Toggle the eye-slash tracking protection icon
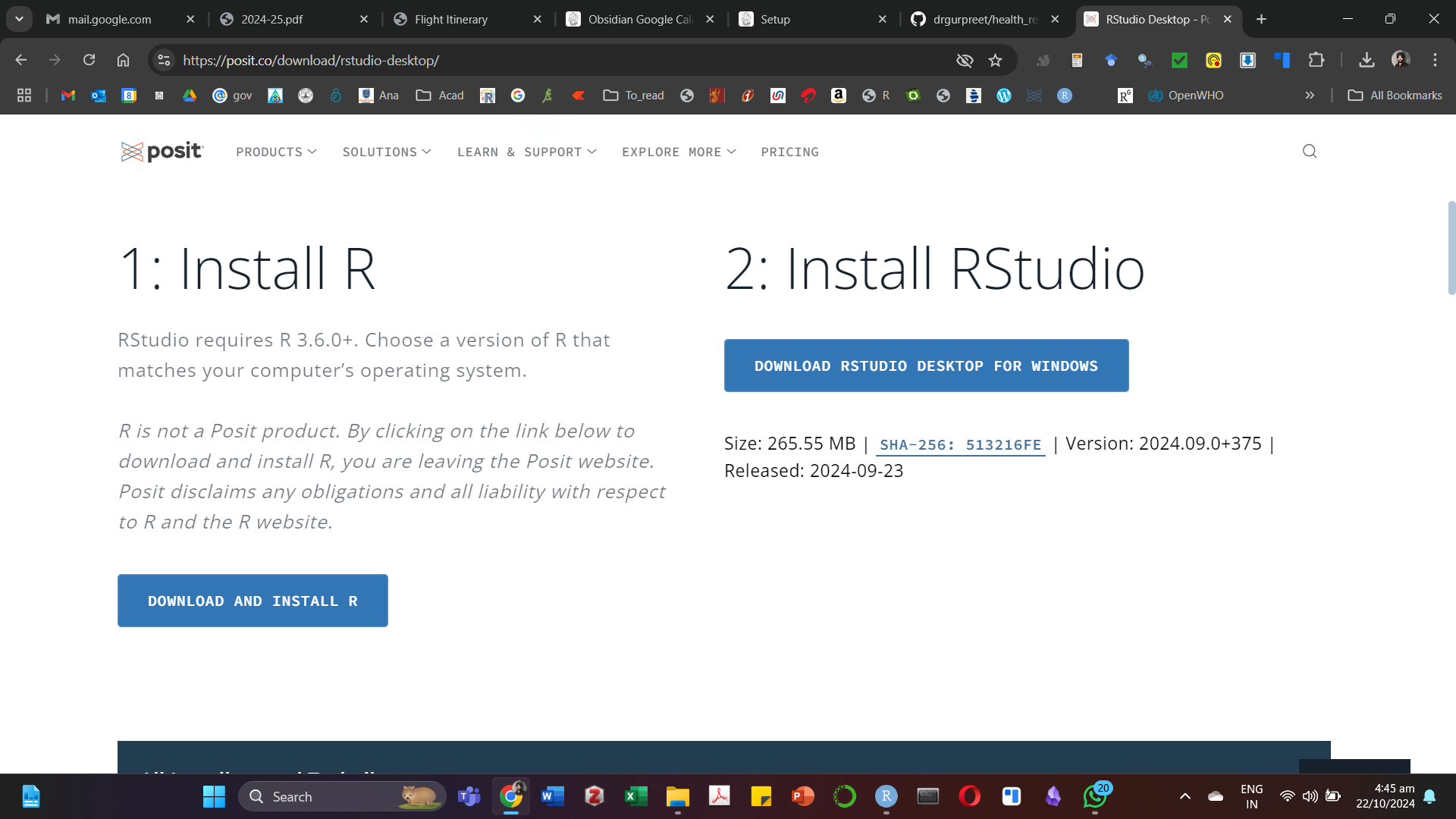This screenshot has height=819, width=1456. point(964,61)
